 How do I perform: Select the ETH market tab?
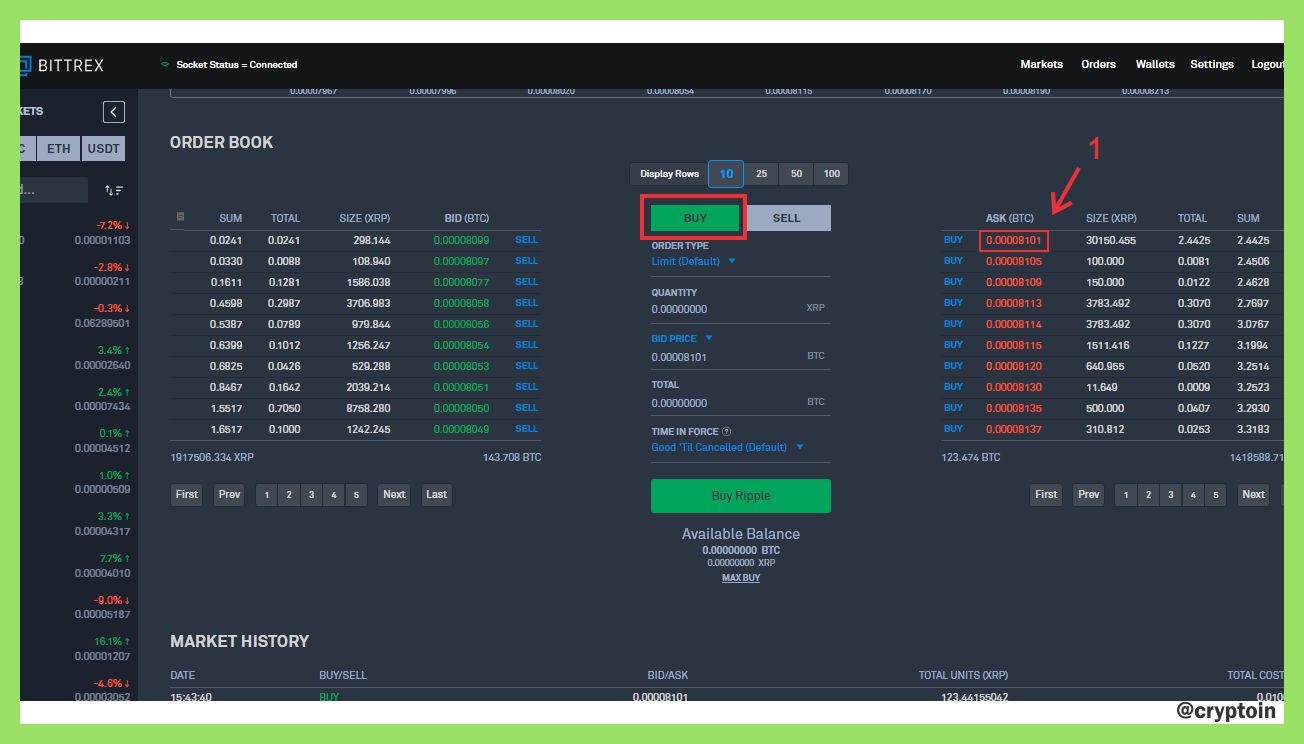[x=59, y=149]
